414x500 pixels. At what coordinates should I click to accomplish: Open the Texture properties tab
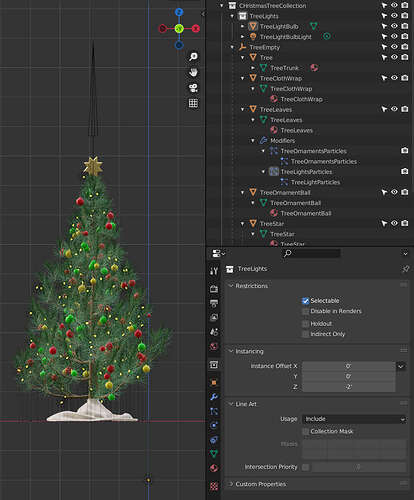point(214,486)
